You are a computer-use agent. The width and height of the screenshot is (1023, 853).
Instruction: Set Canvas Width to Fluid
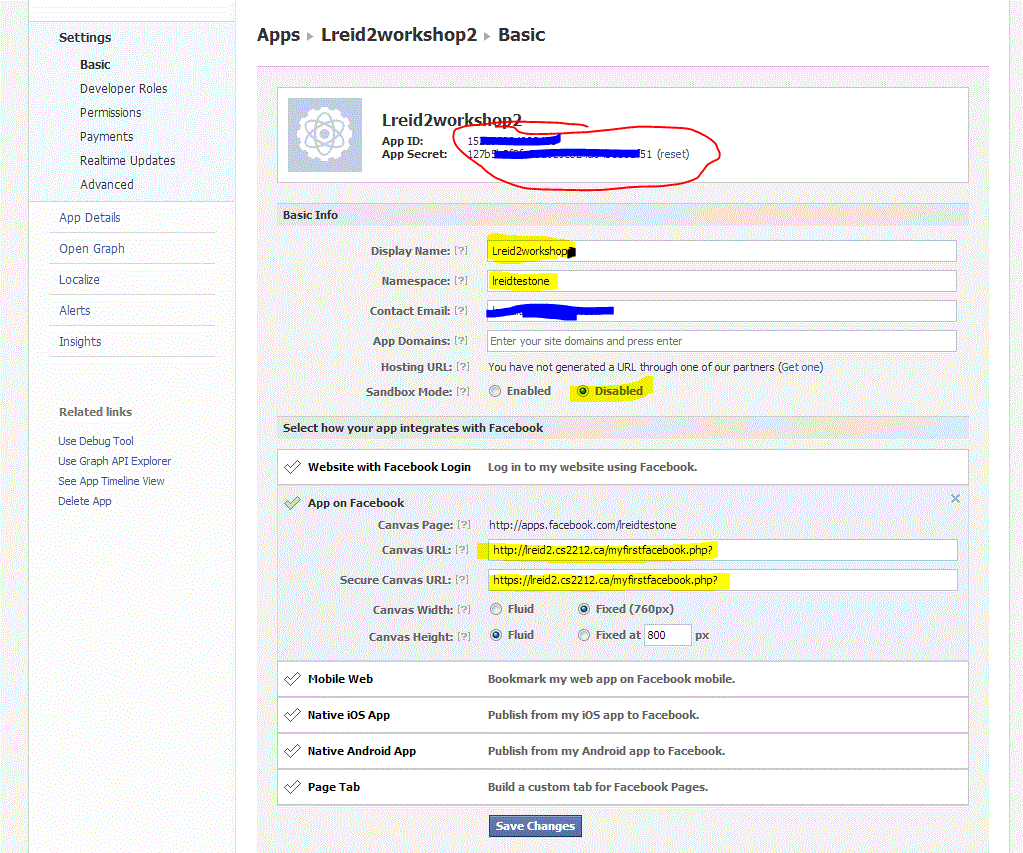click(x=496, y=609)
